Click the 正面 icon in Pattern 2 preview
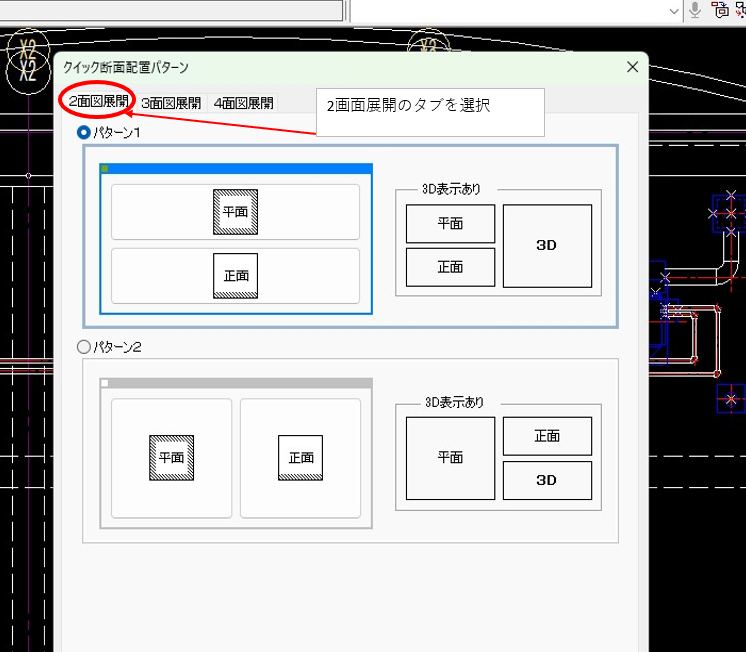 click(300, 458)
